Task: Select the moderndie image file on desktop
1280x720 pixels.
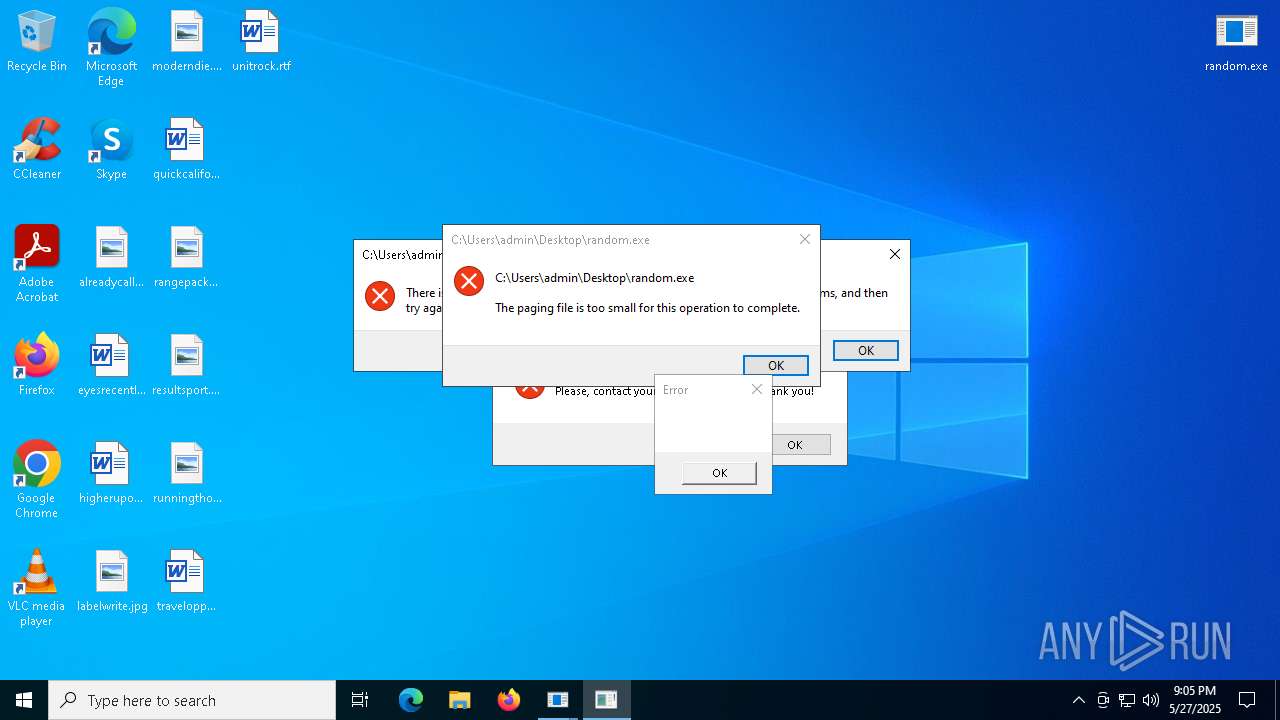Action: coord(187,42)
